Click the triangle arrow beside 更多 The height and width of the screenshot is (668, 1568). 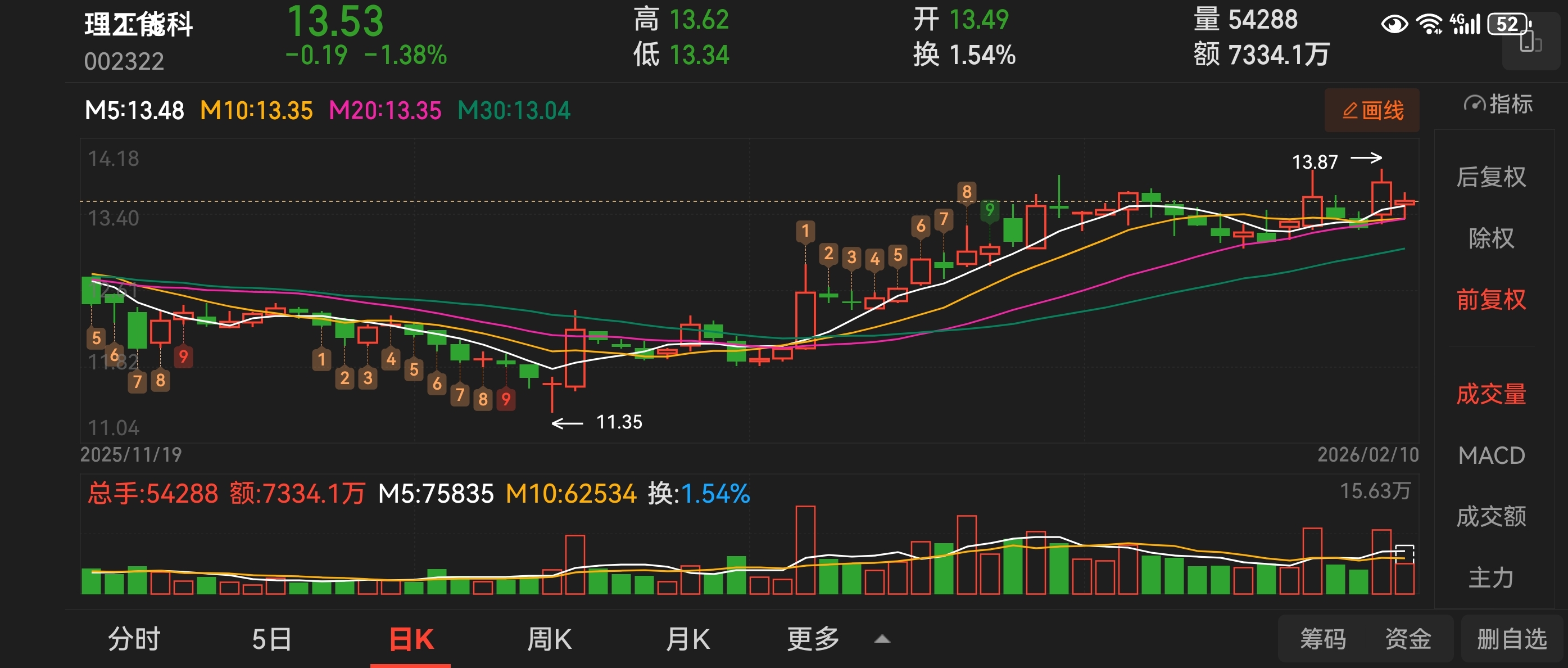[882, 639]
